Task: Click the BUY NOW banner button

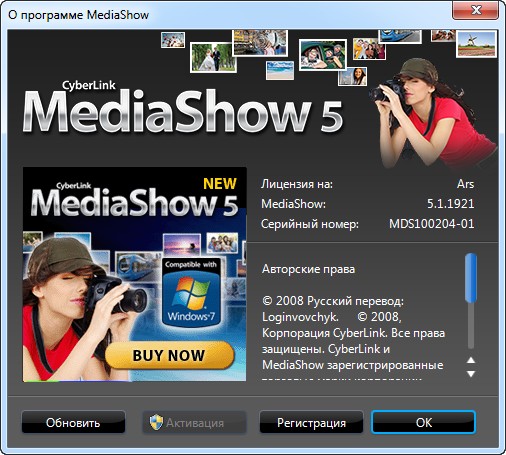Action: 169,355
